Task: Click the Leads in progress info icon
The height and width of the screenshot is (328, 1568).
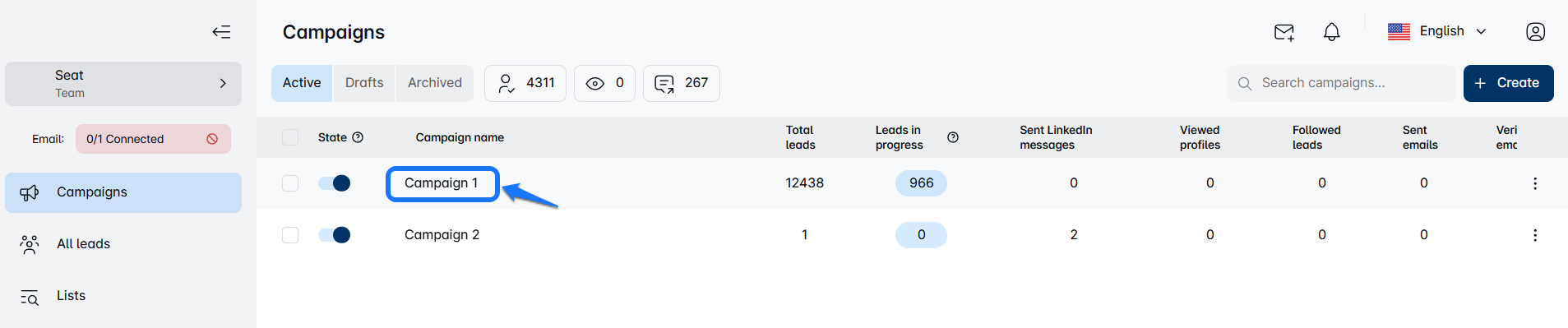Action: pyautogui.click(x=953, y=137)
